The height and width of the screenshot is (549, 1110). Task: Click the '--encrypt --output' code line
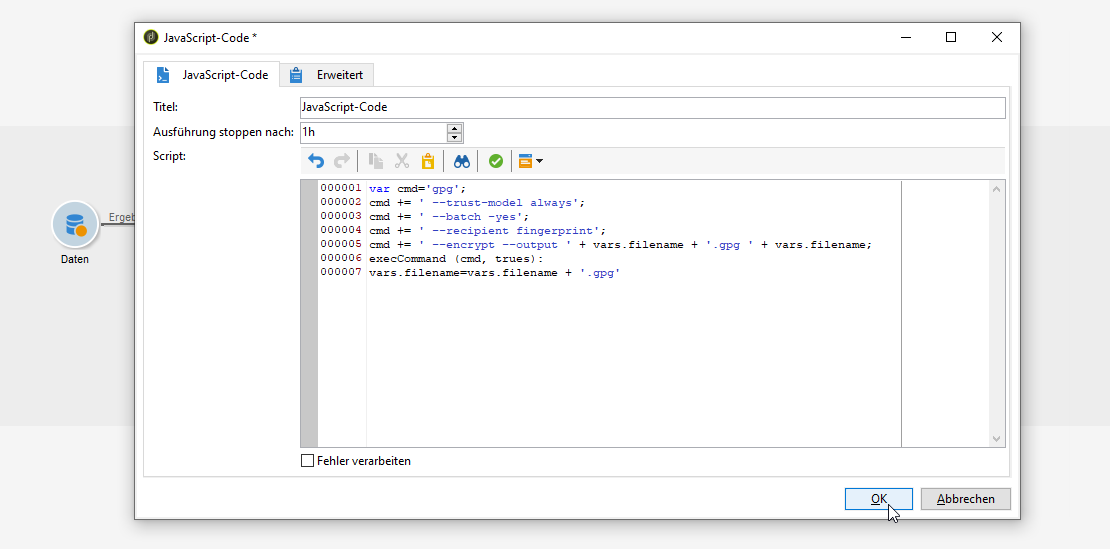[621, 245]
